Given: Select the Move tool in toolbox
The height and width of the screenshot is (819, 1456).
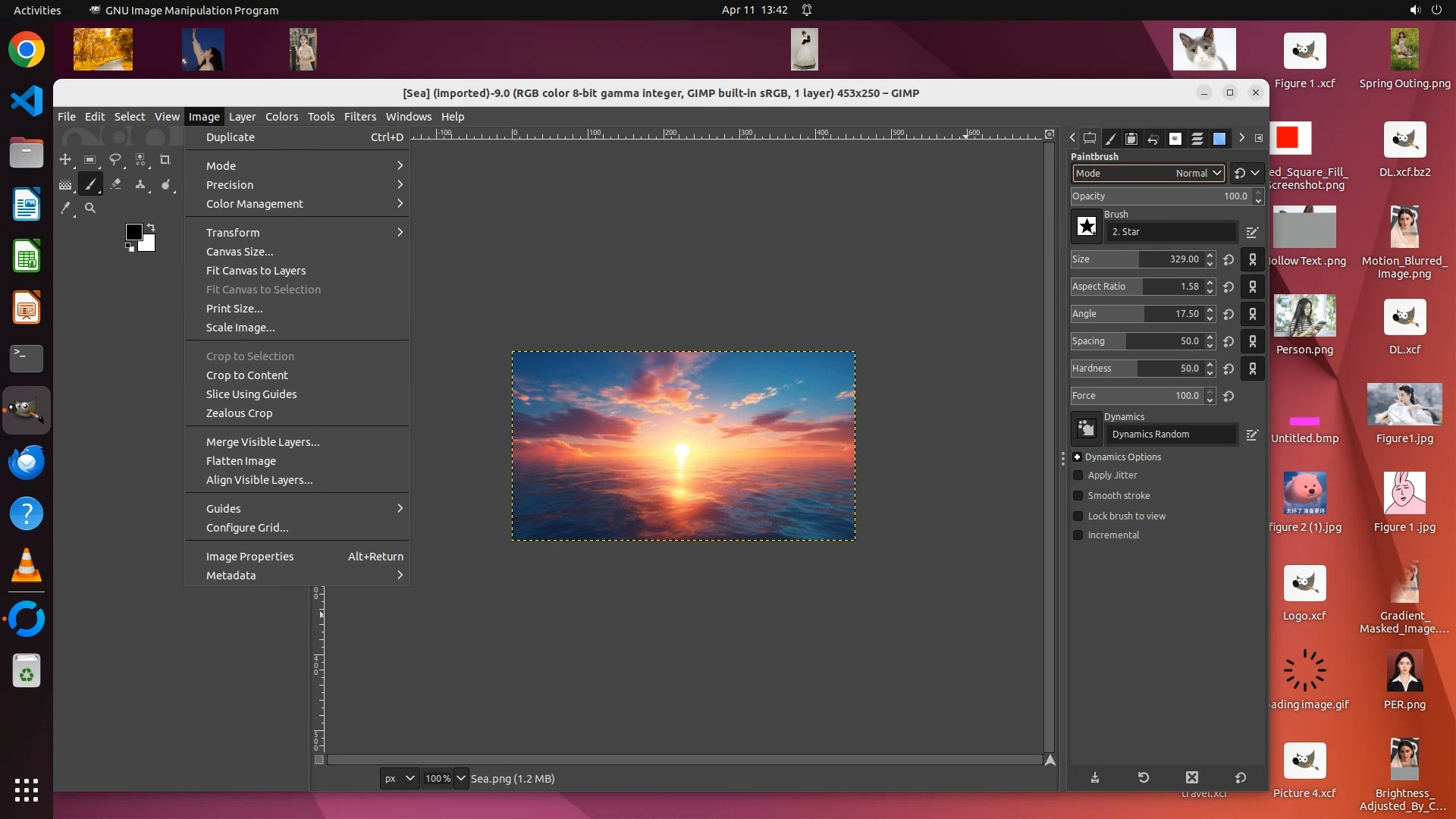Looking at the screenshot, I should pyautogui.click(x=65, y=159).
